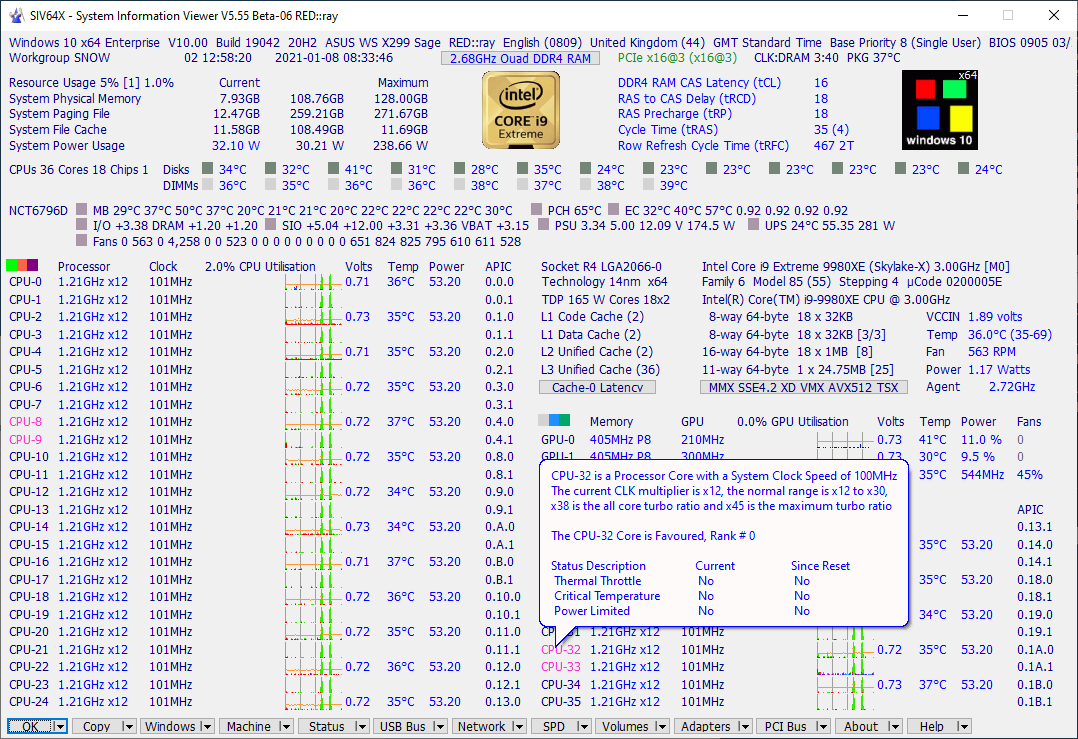Click the DIMM indicator square for 37°C

(x=522, y=184)
